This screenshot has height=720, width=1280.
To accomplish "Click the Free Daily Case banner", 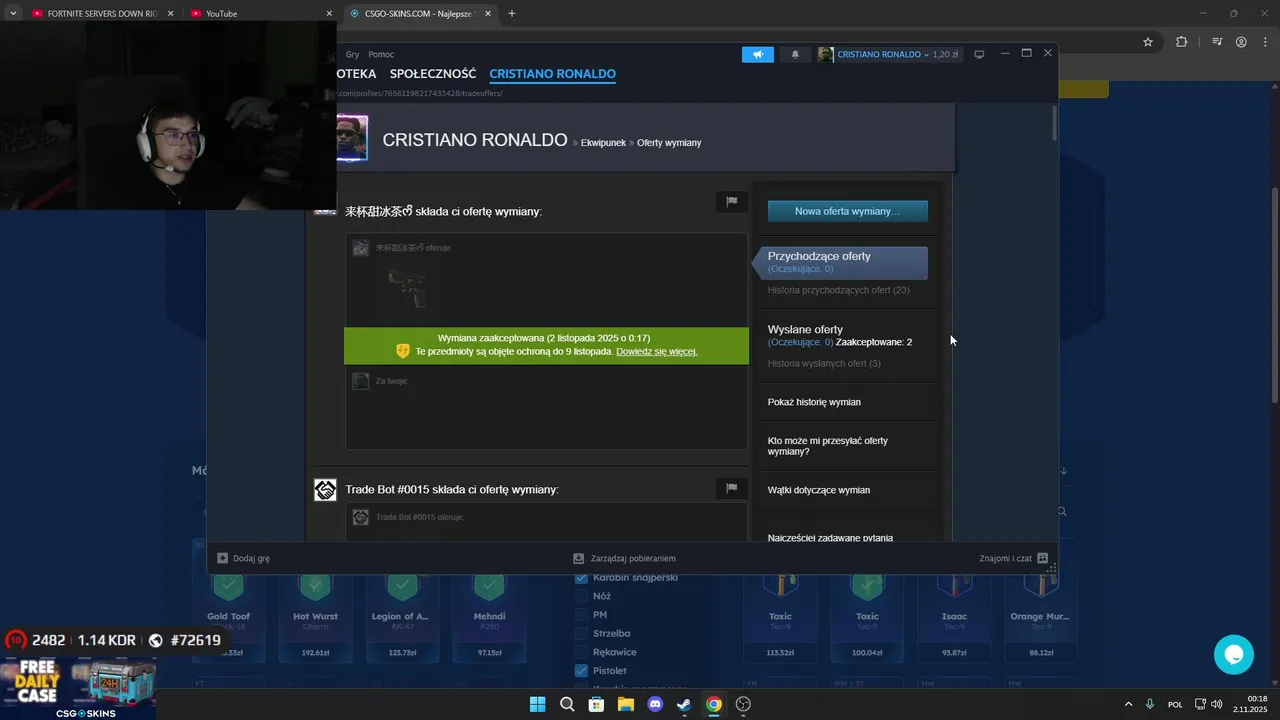I will [x=78, y=685].
